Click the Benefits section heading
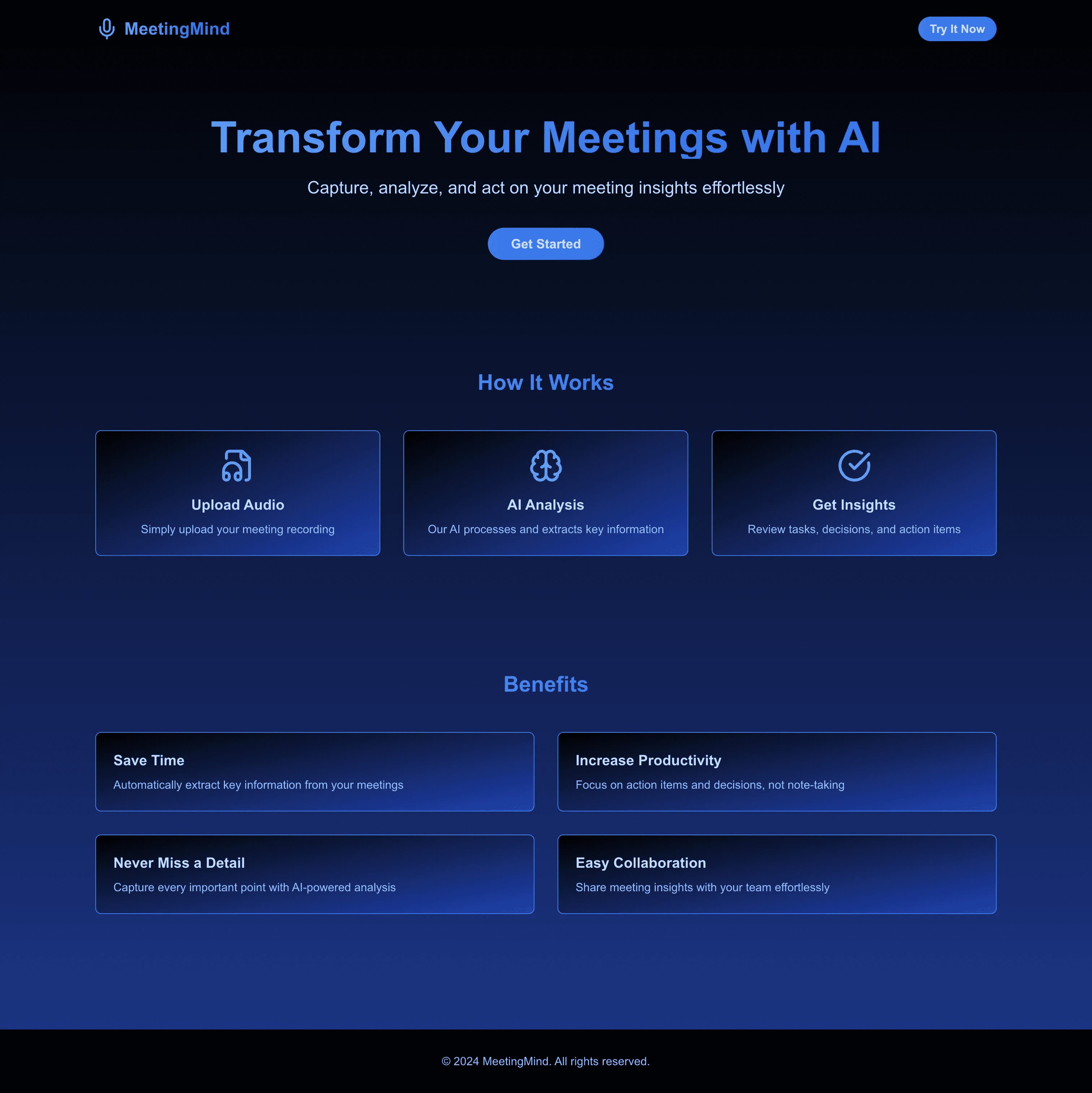Viewport: 1092px width, 1093px height. tap(546, 684)
